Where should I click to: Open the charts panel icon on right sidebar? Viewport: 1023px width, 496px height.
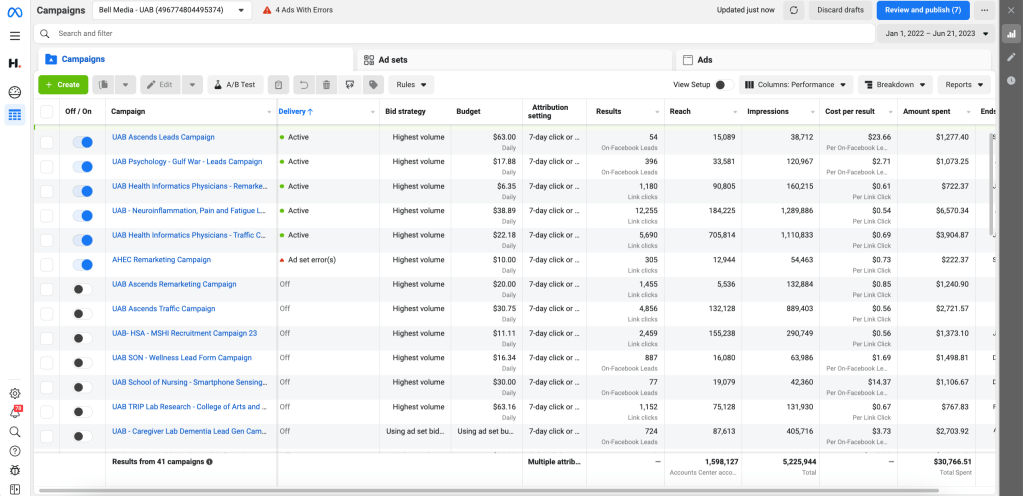pyautogui.click(x=1011, y=33)
